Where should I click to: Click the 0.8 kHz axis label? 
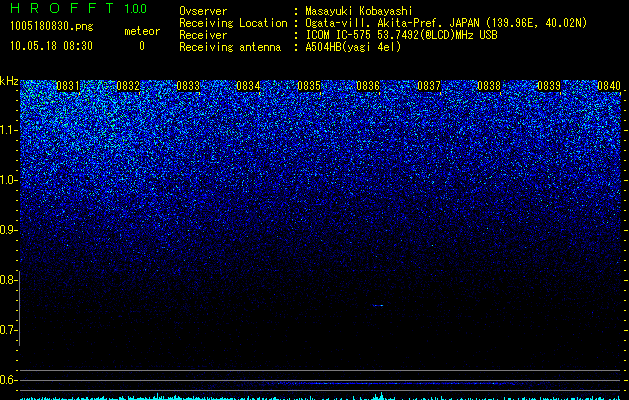point(7,280)
